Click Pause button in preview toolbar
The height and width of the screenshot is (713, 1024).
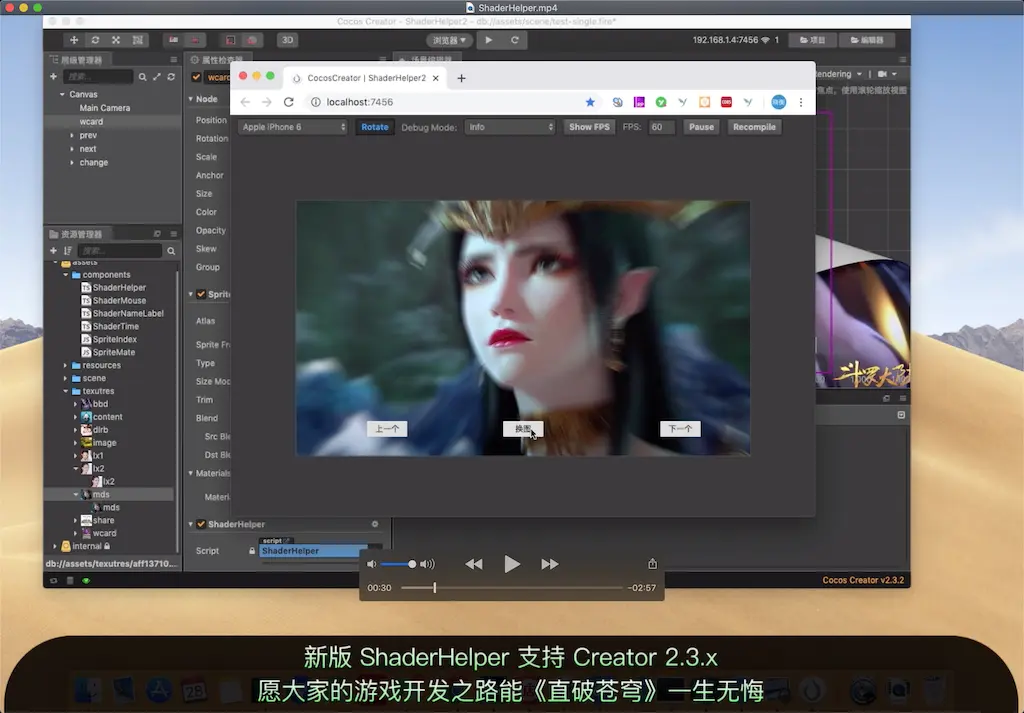[x=701, y=127]
